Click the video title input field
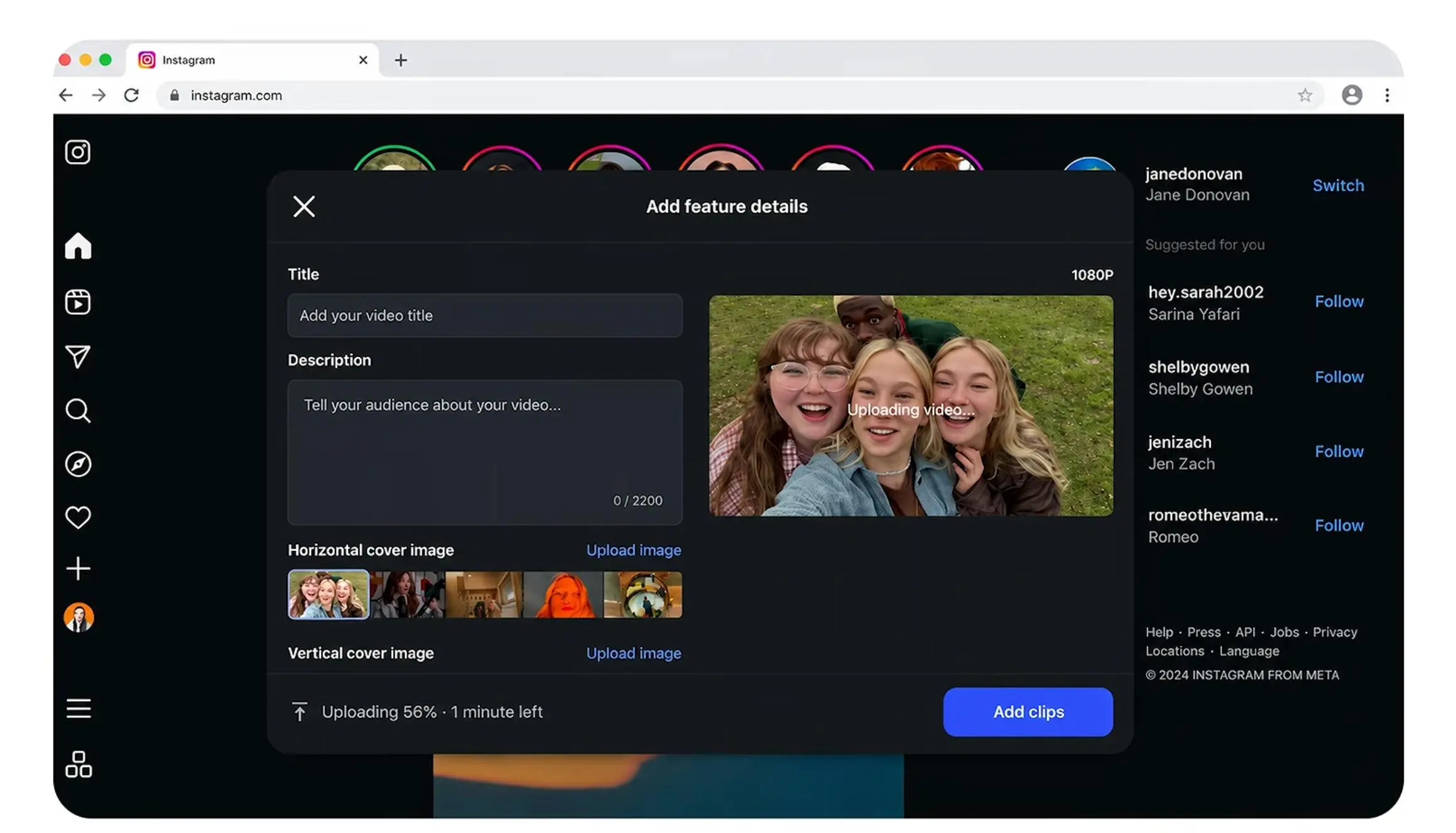Screen dimensions: 1456x833 485,315
